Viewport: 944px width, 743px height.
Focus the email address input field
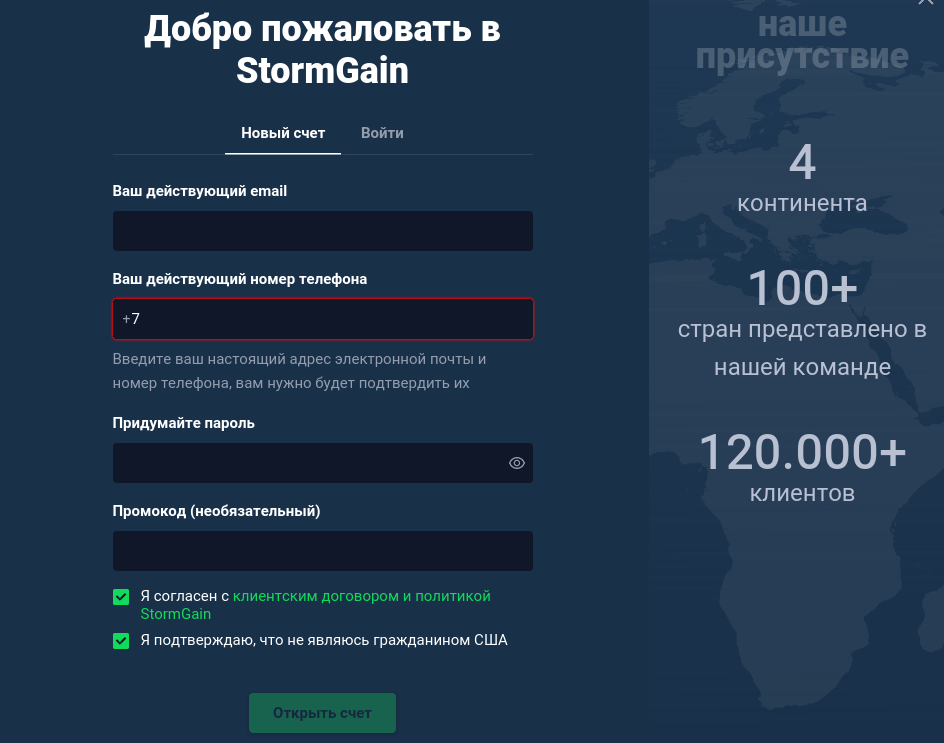coord(322,231)
